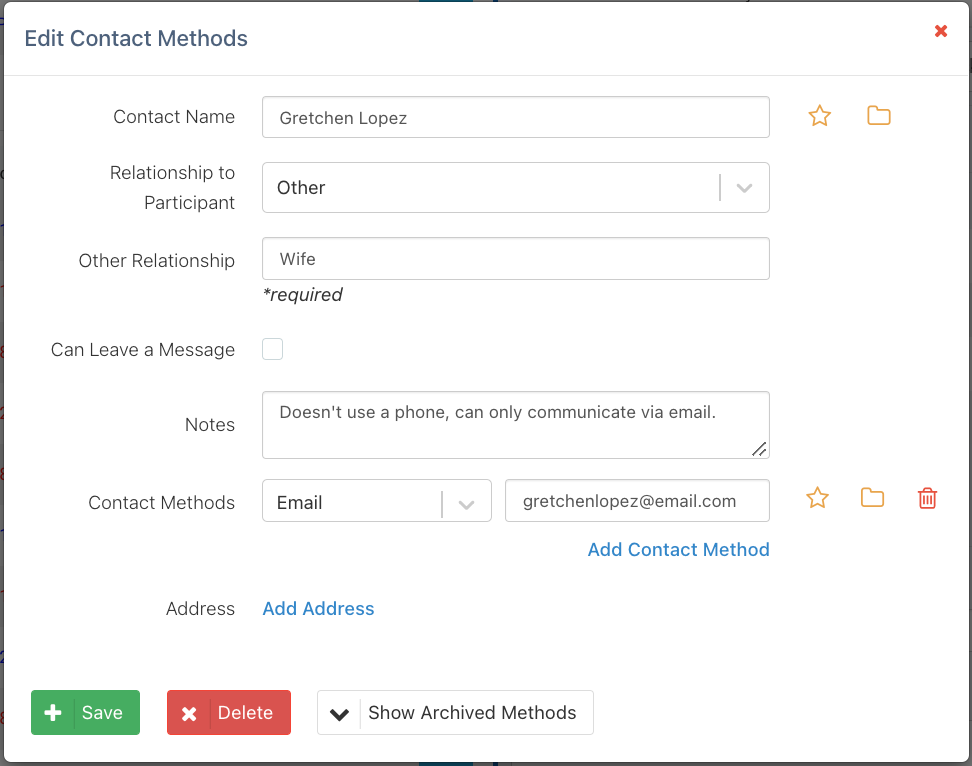Close the Edit Contact Methods dialog
The image size is (972, 766).
940,31
